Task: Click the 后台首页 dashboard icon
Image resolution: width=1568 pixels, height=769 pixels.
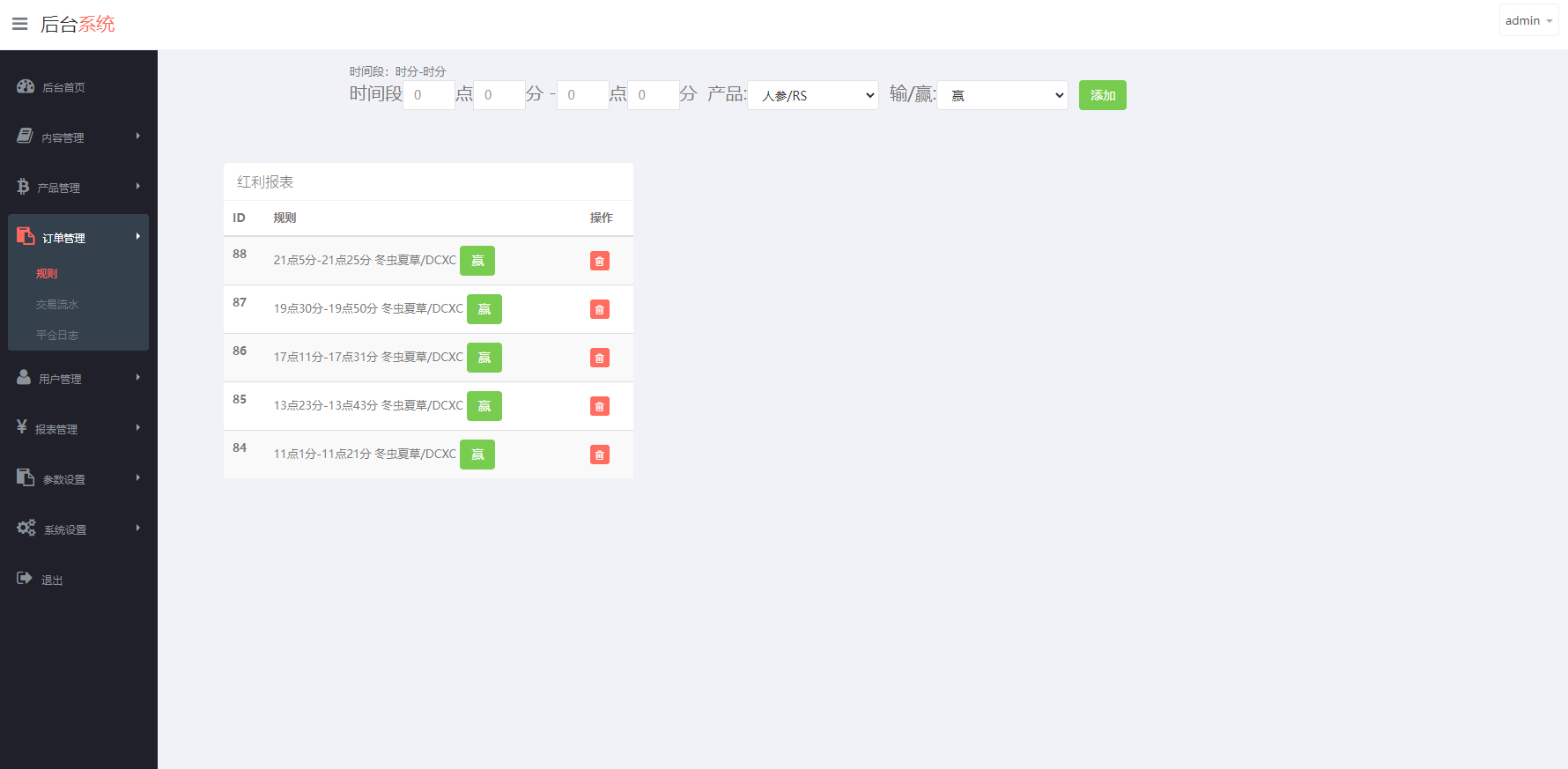Action: [26, 86]
